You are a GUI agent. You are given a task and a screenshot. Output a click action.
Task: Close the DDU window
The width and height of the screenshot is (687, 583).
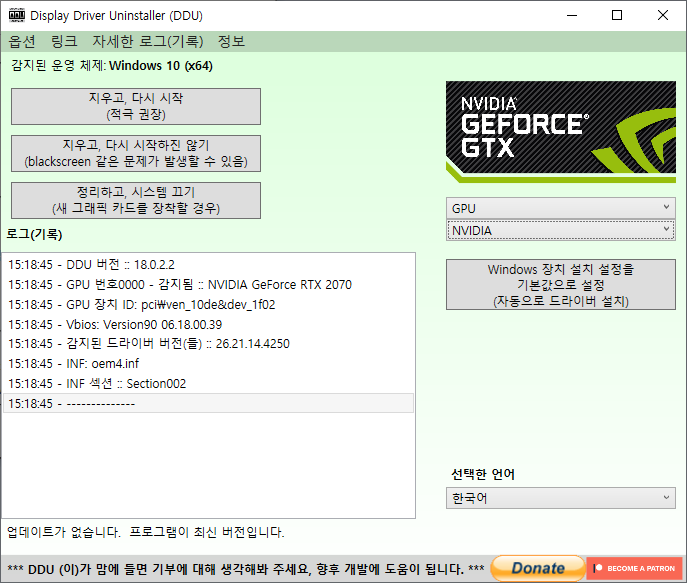663,15
